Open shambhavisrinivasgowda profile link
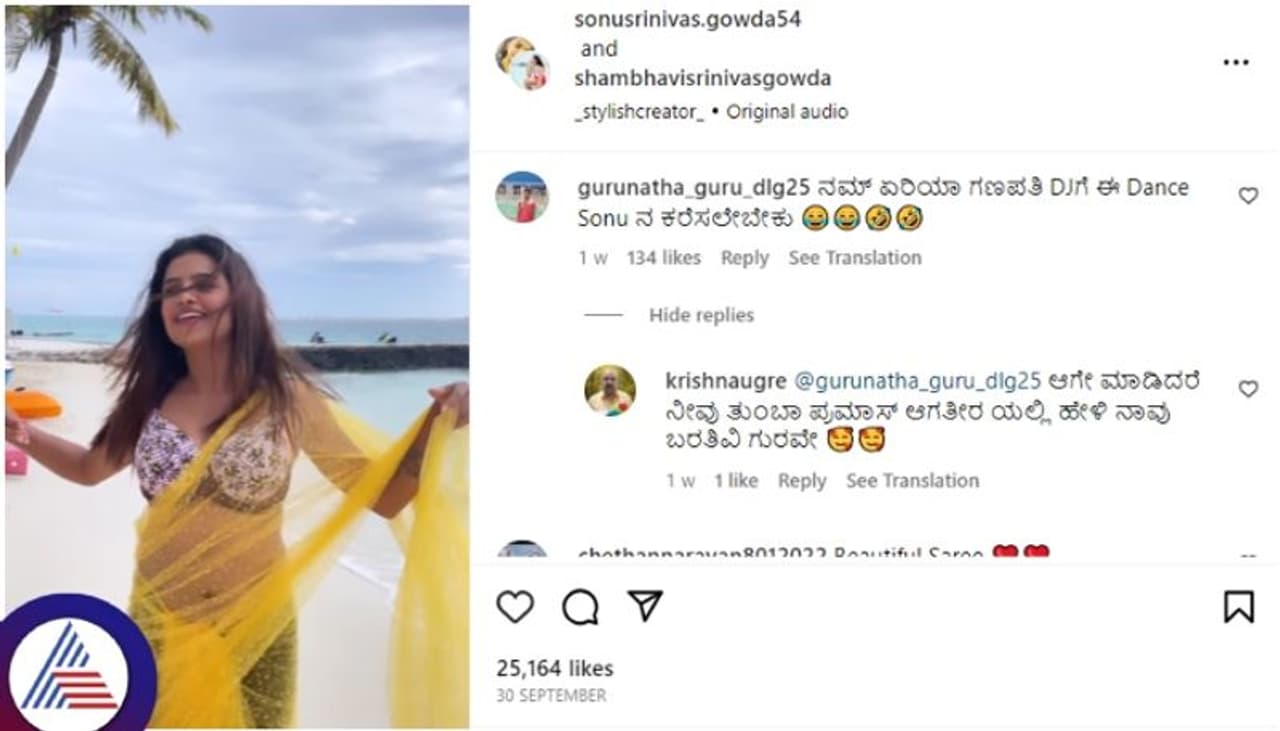 (x=702, y=78)
